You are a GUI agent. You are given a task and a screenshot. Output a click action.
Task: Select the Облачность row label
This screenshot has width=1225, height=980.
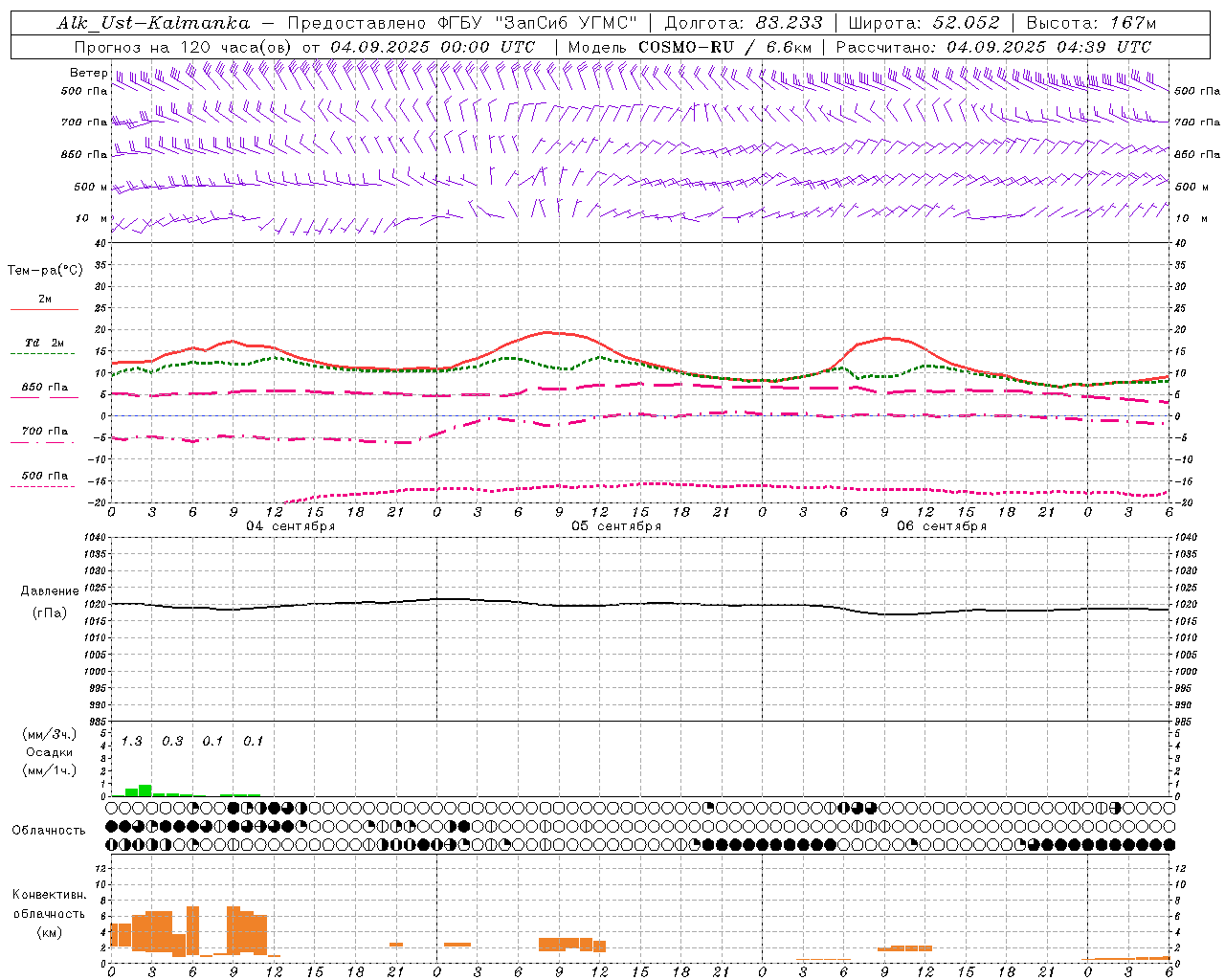49,831
